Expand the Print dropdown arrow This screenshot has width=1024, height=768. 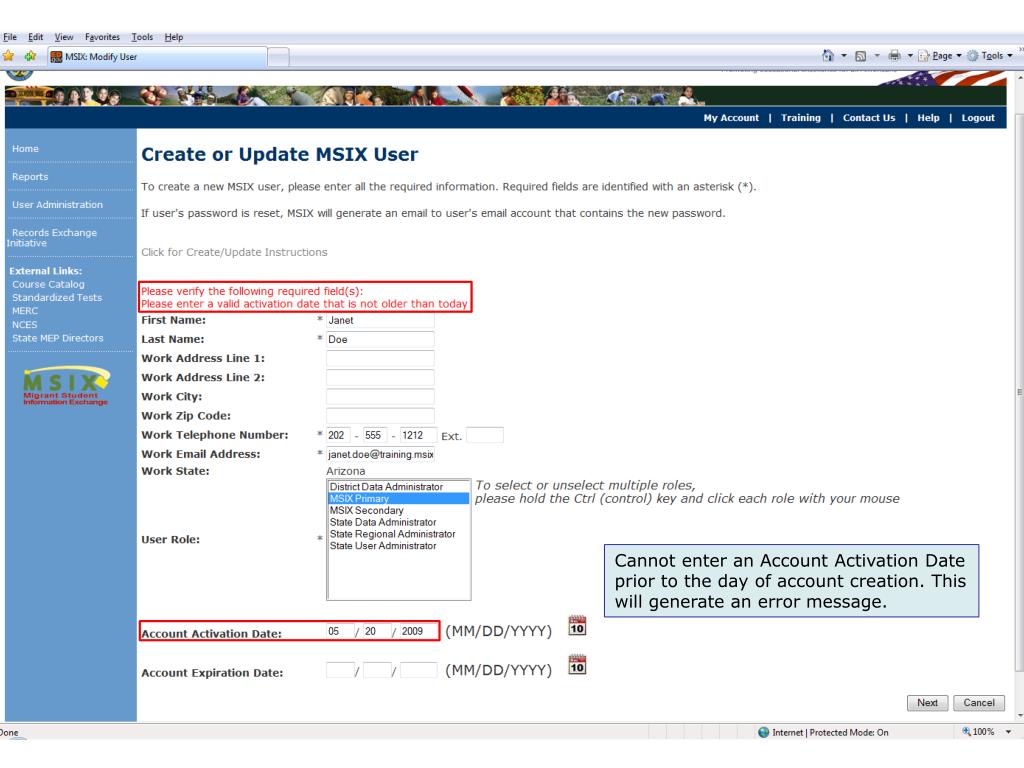(x=910, y=56)
